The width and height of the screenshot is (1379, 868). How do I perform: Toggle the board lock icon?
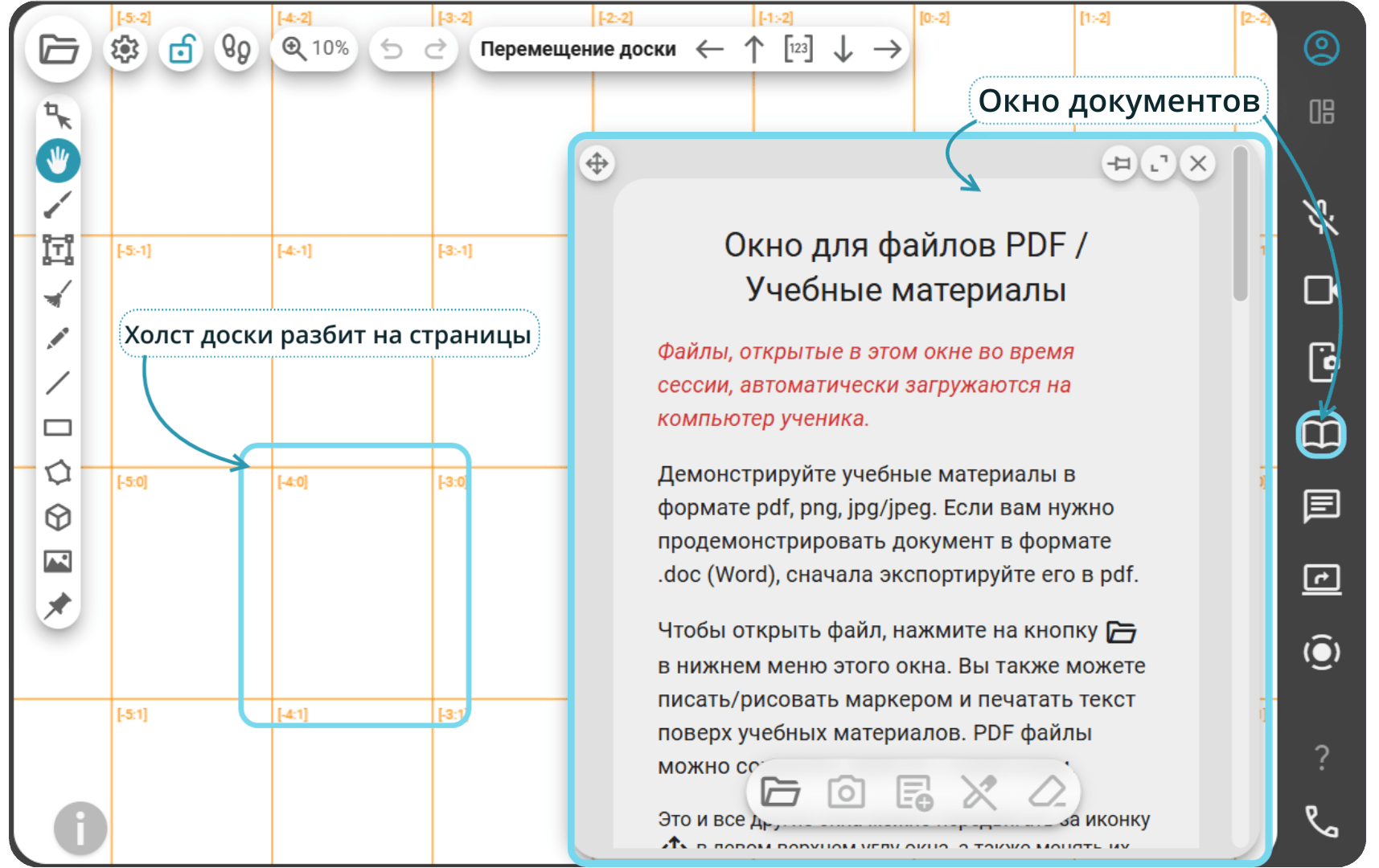pos(181,50)
